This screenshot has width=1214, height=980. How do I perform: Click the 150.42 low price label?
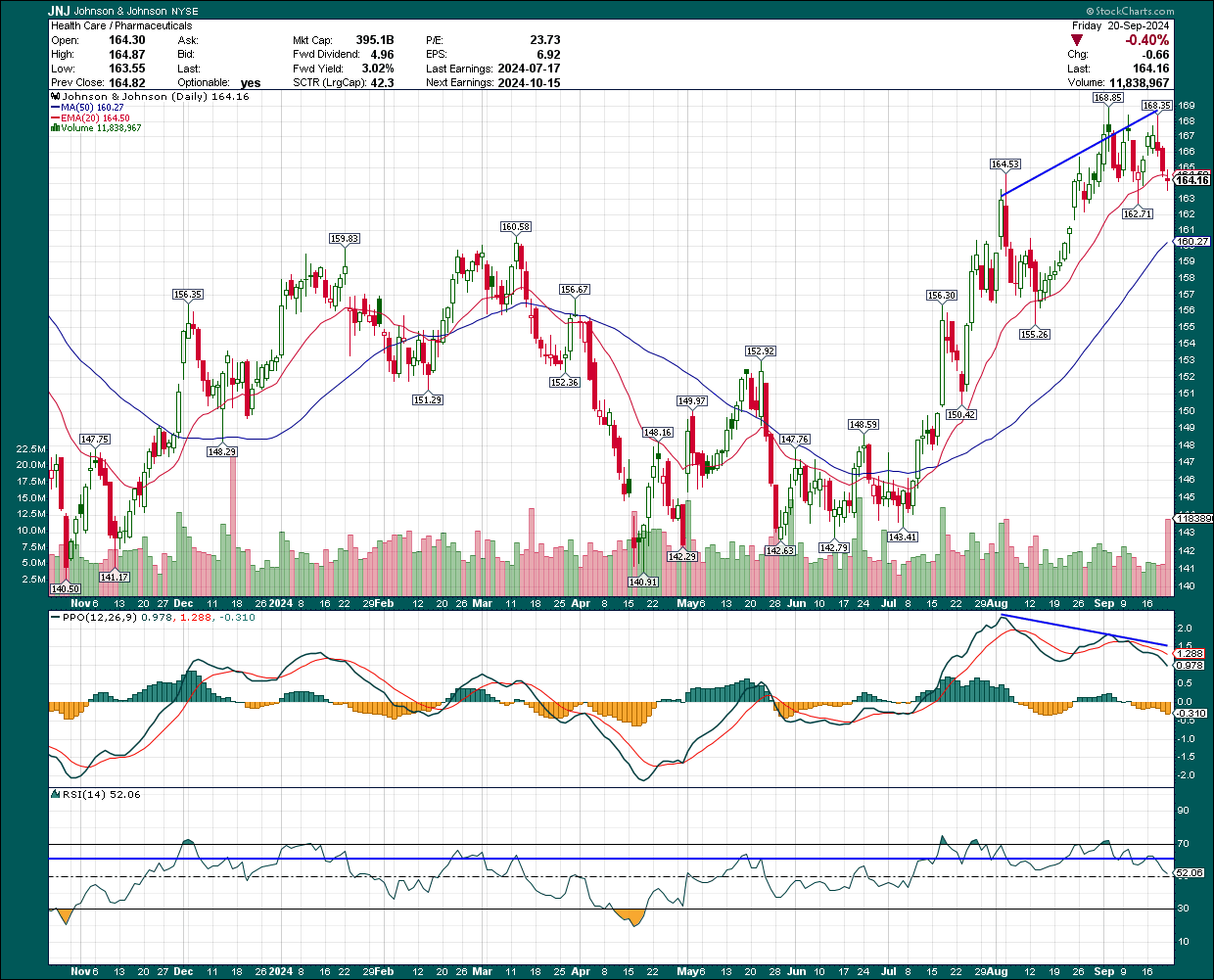(x=961, y=414)
